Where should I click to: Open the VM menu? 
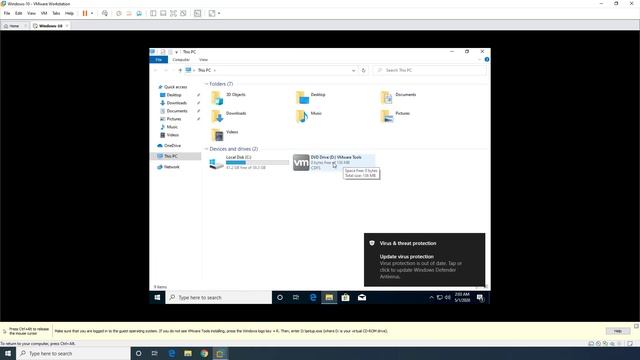44,13
